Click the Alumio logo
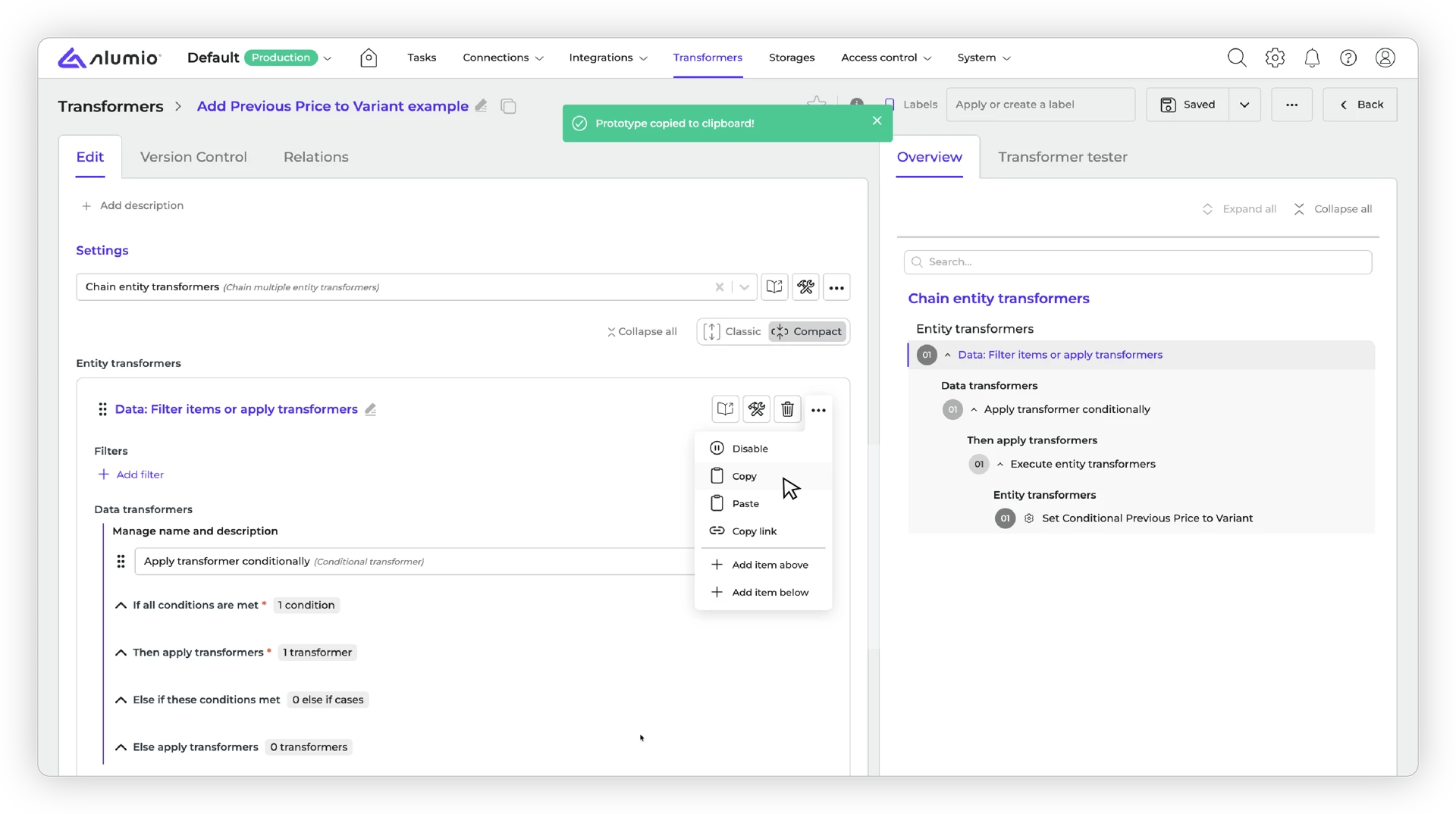 click(109, 58)
